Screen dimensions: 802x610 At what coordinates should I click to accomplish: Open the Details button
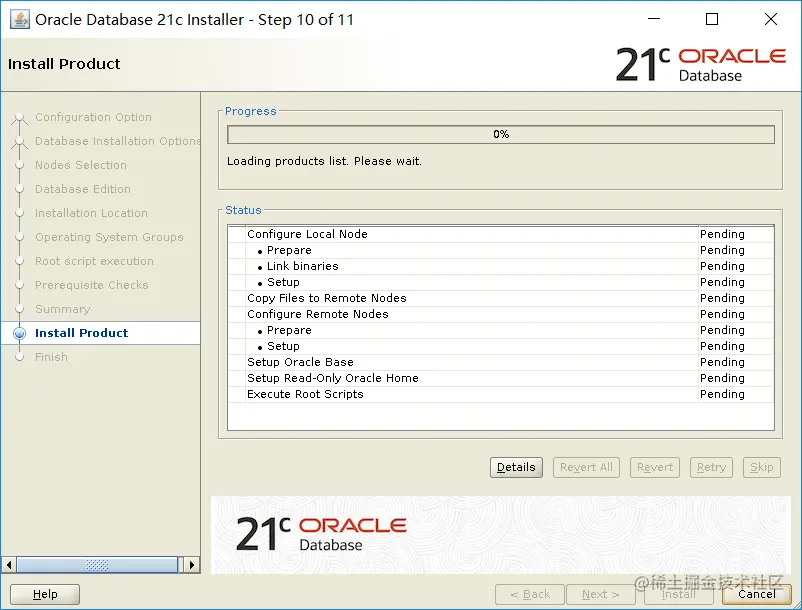pos(516,467)
